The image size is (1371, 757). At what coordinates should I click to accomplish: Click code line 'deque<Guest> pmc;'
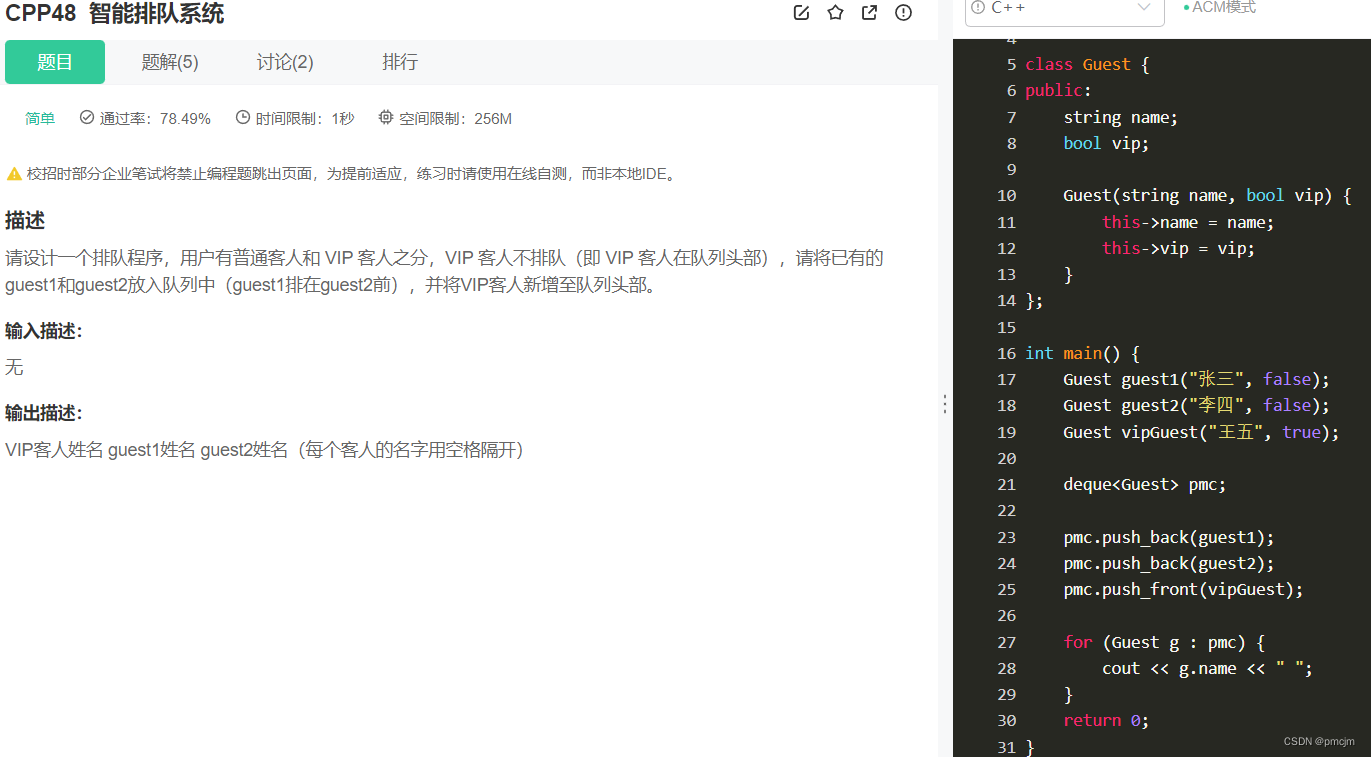pyautogui.click(x=1144, y=484)
